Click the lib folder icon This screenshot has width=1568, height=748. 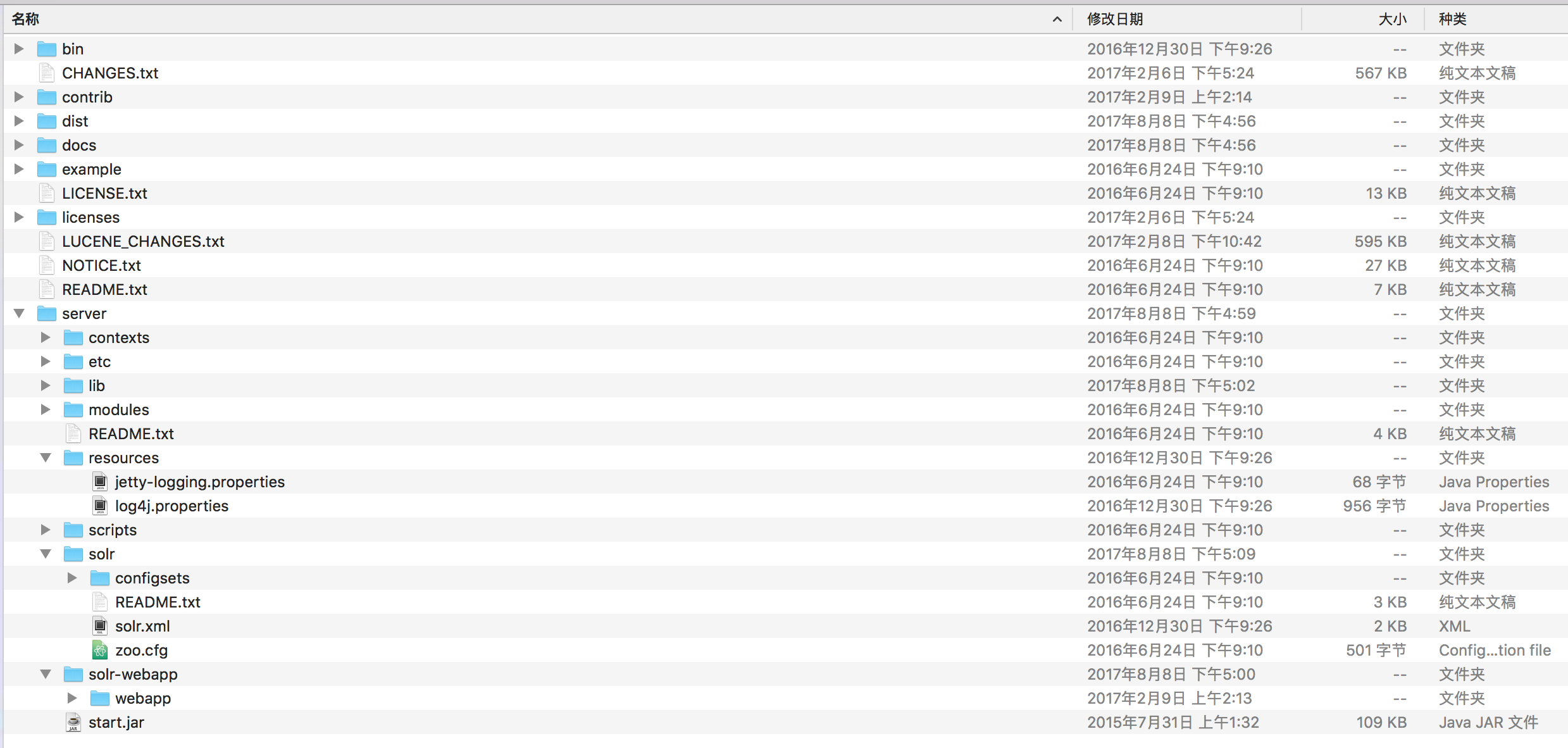73,385
